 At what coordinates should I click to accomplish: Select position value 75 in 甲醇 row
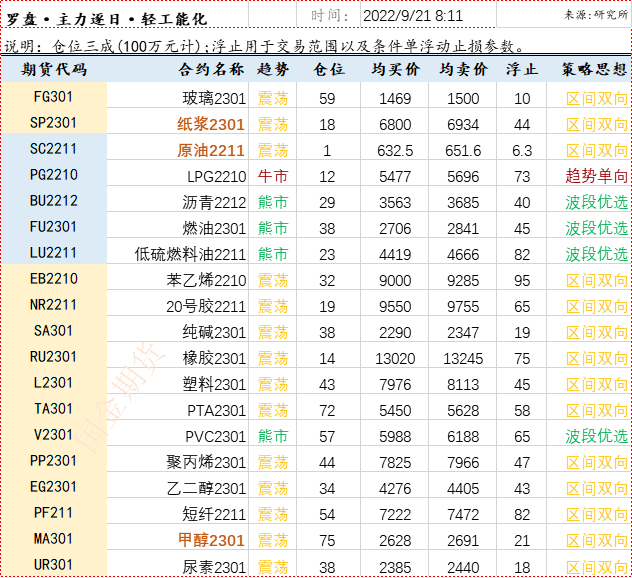coord(327,541)
